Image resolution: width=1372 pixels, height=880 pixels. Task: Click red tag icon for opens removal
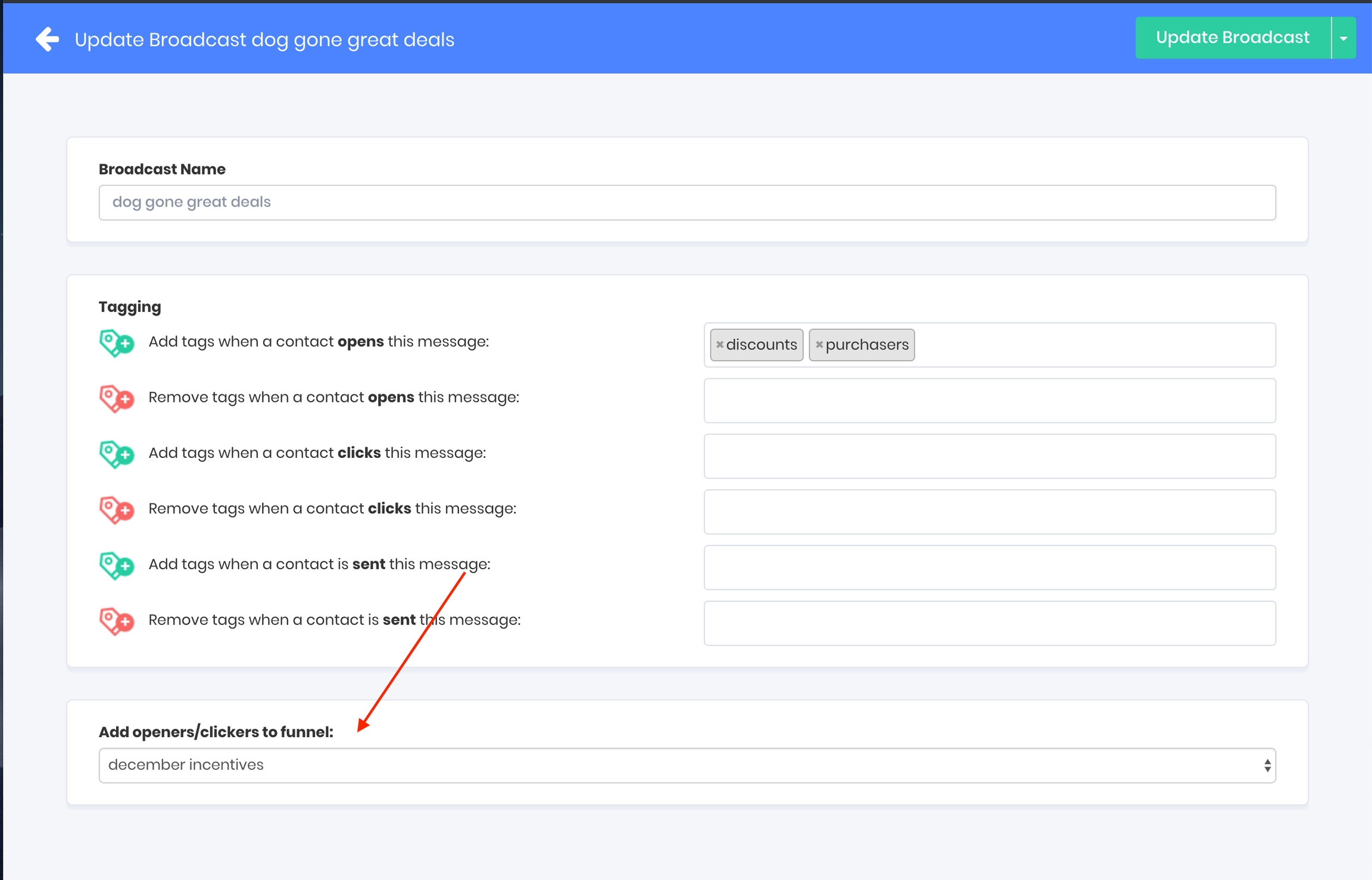(x=116, y=398)
